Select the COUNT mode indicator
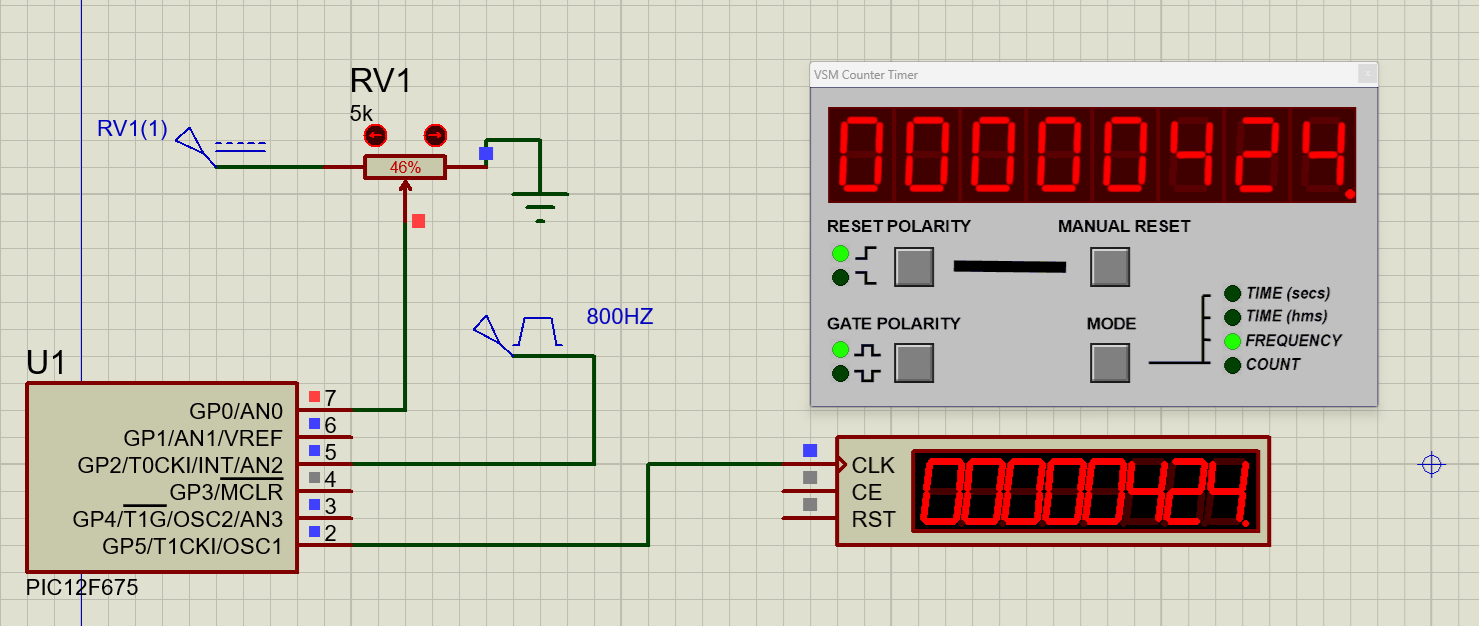 [1233, 365]
